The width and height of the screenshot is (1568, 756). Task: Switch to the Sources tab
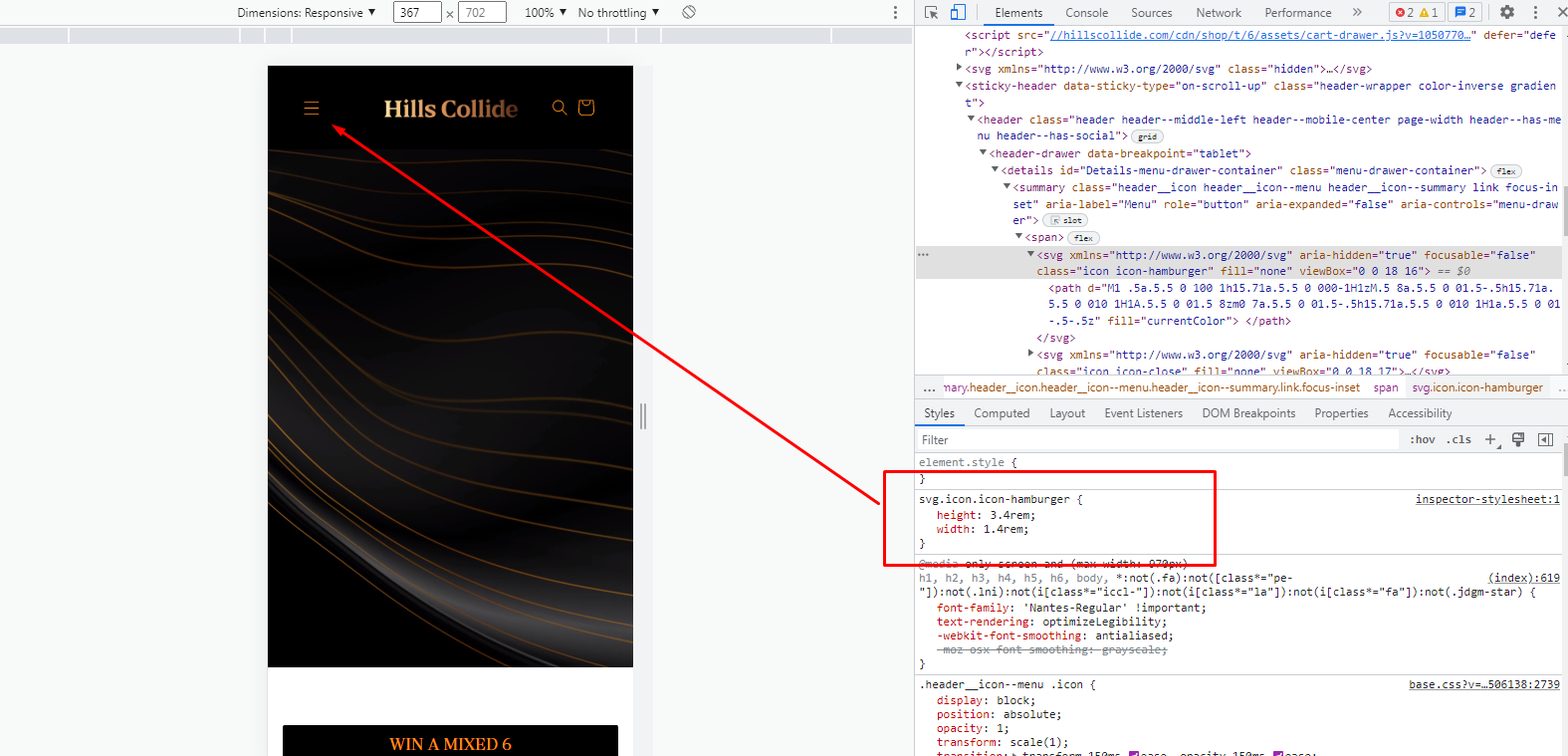pyautogui.click(x=1152, y=12)
